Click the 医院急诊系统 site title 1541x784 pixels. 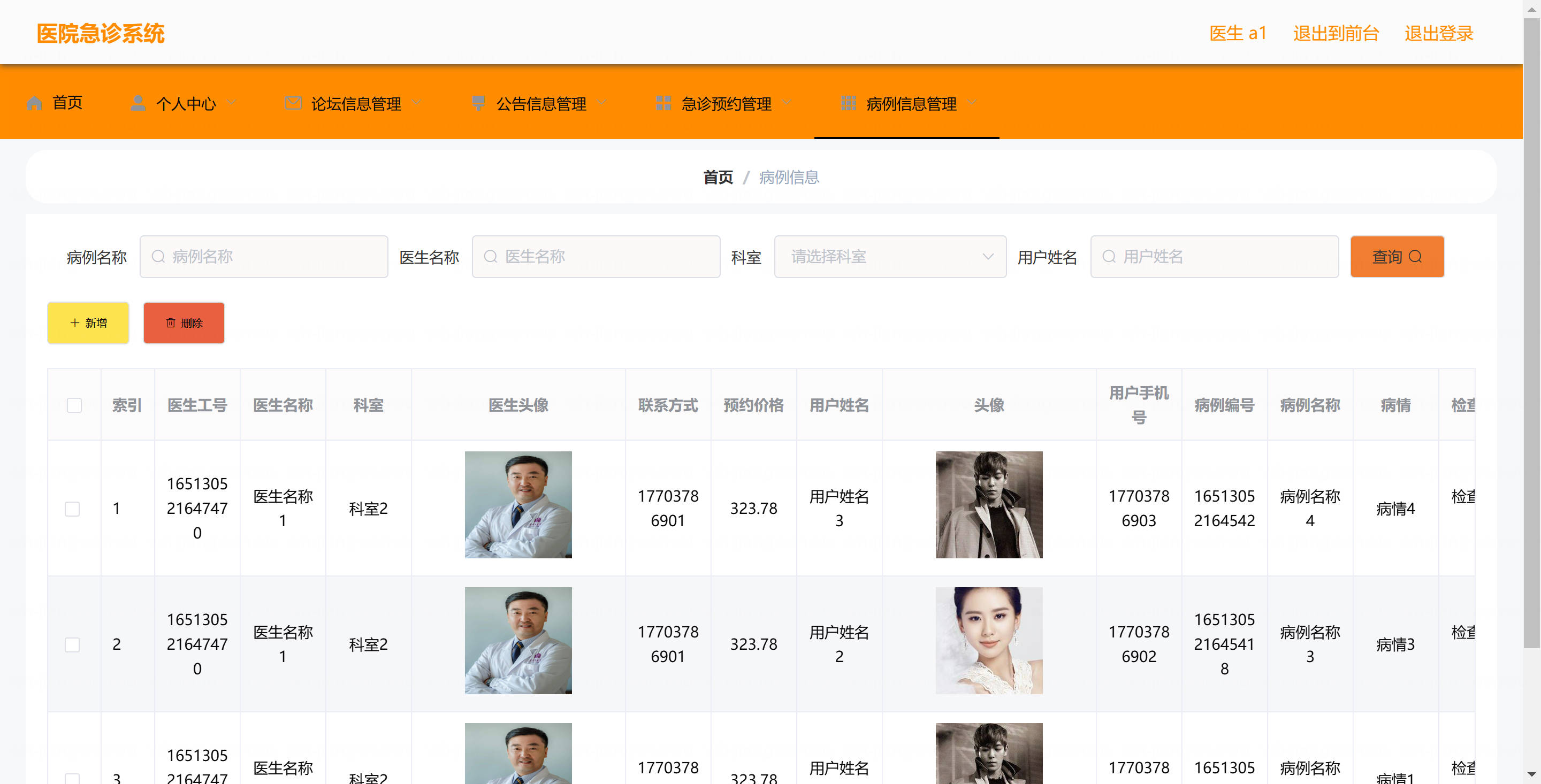[x=101, y=33]
